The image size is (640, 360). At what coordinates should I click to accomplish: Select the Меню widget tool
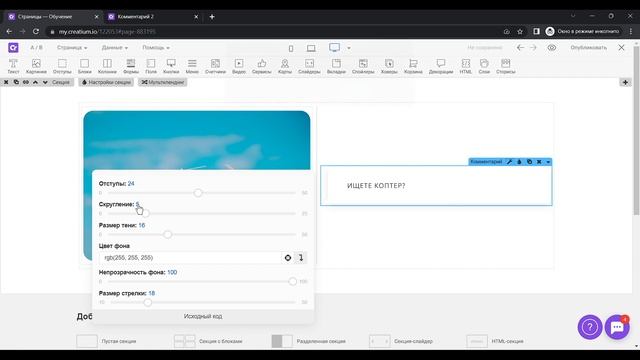[x=192, y=66]
